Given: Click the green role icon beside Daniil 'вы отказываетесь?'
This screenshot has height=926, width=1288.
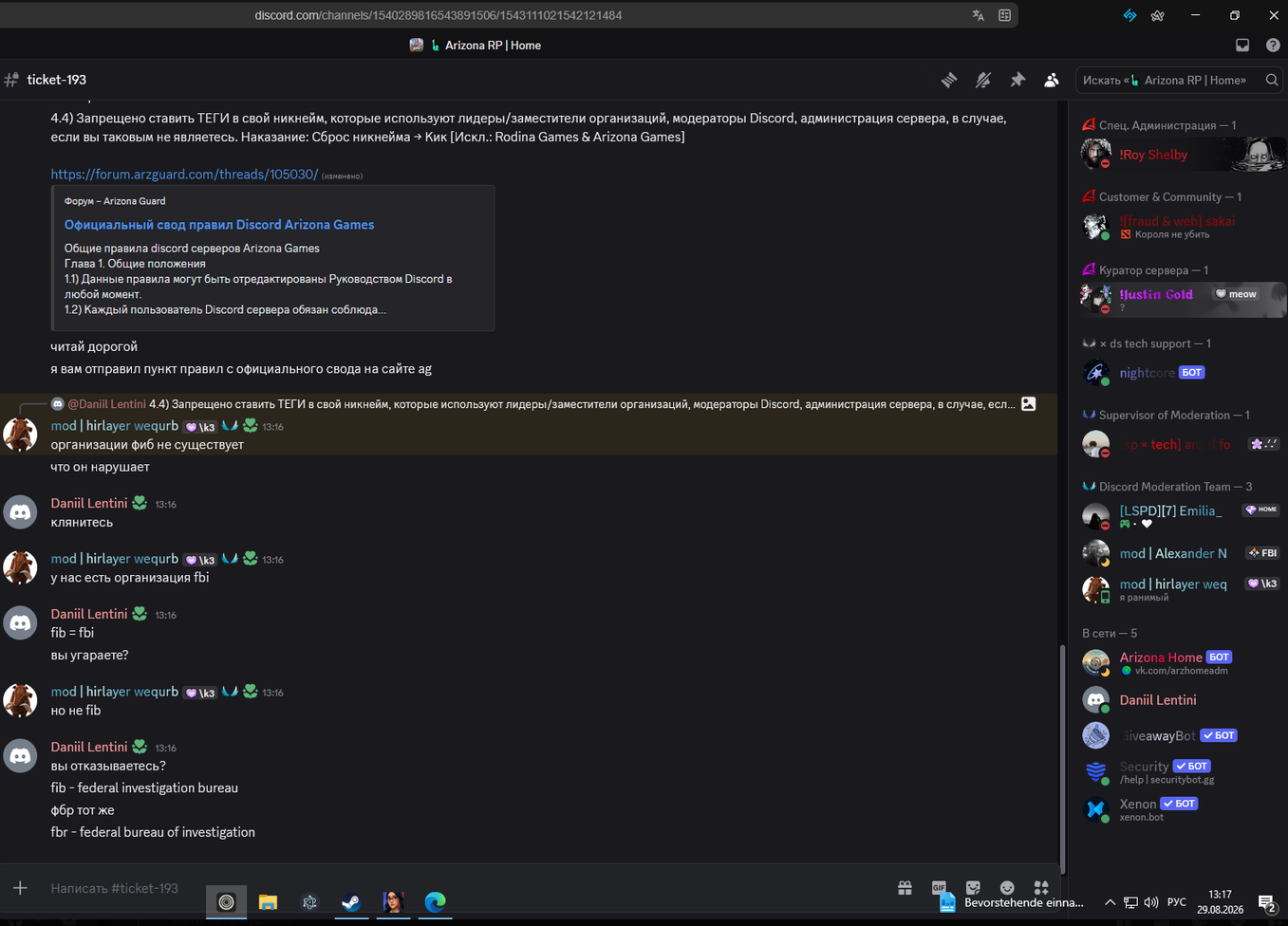Looking at the screenshot, I should click(x=140, y=747).
